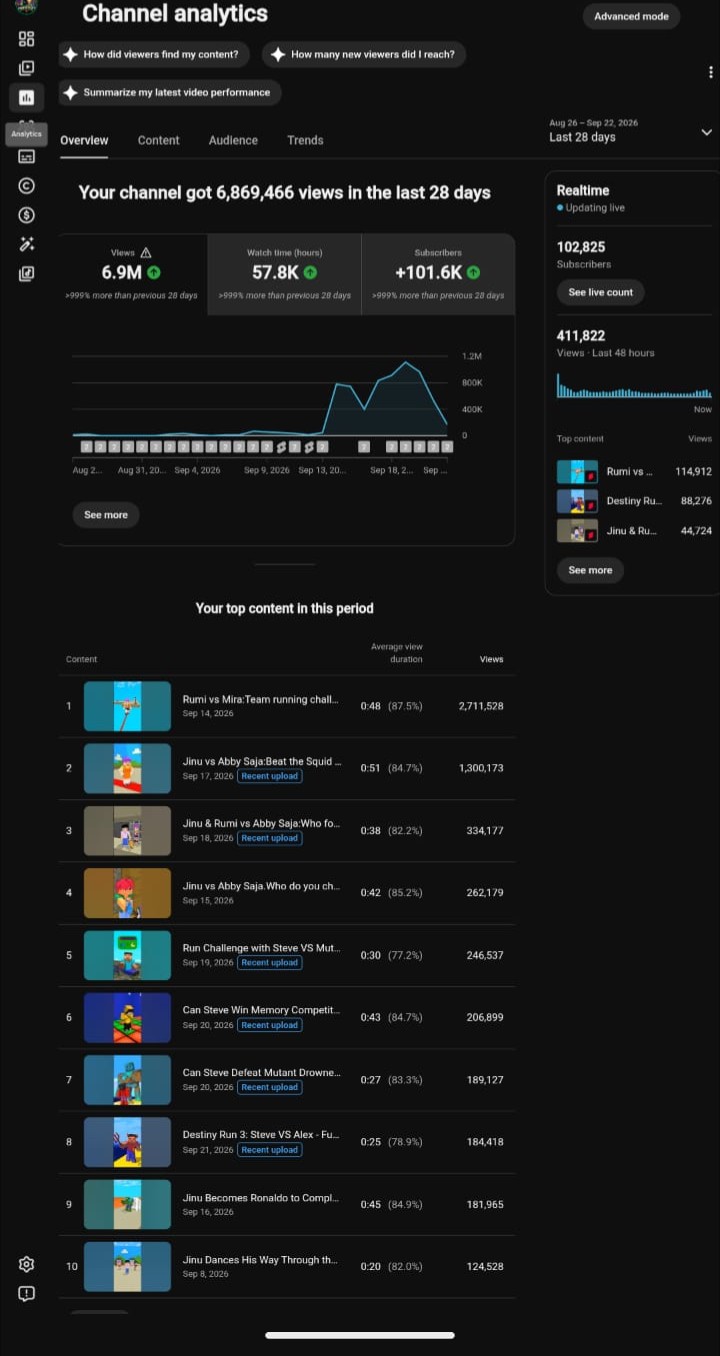Image resolution: width=720 pixels, height=1356 pixels.
Task: Click the green up arrow next to +101.6K
Action: [473, 272]
